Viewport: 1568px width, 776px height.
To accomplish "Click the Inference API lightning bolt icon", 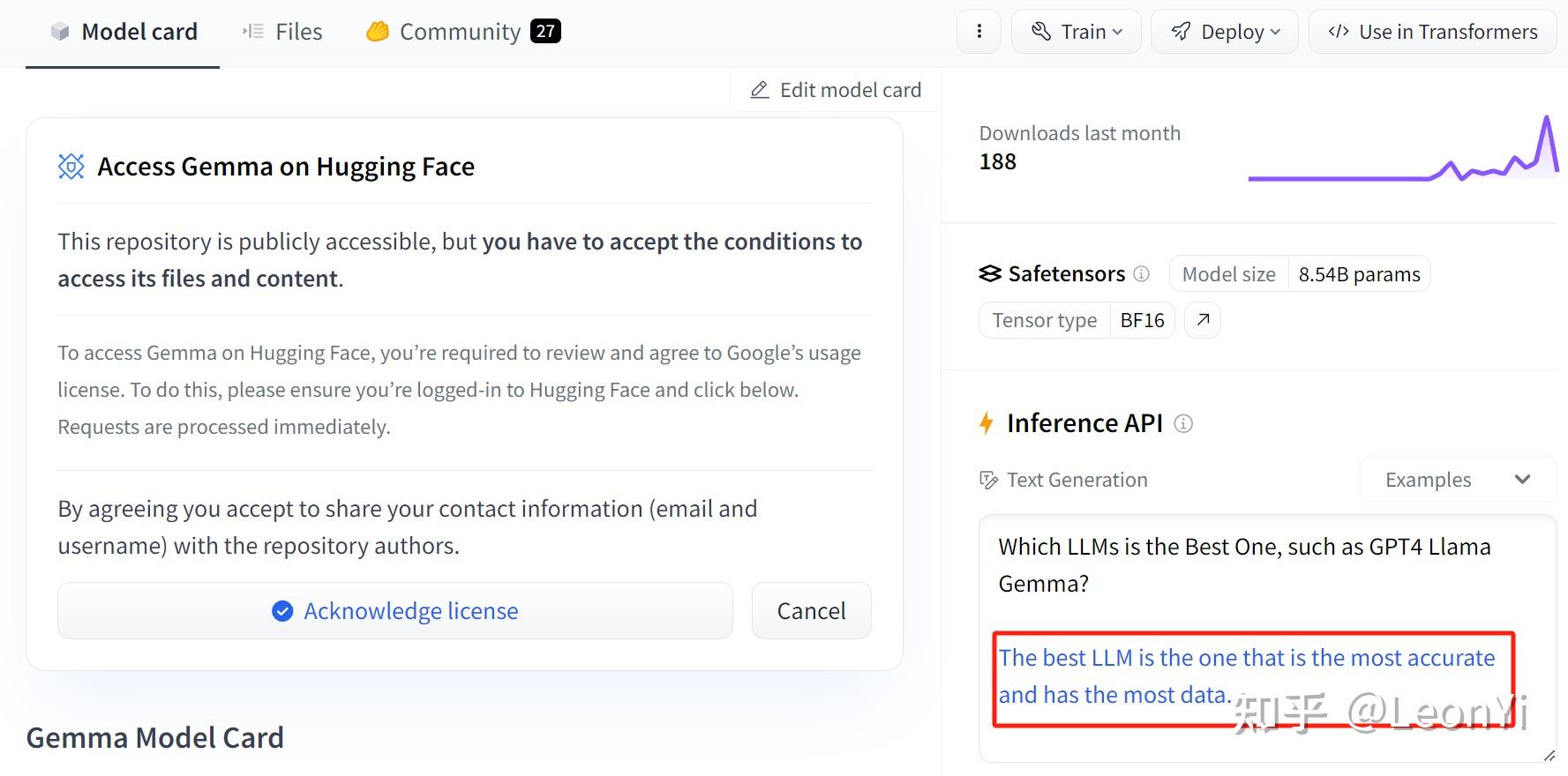I will pyautogui.click(x=987, y=423).
